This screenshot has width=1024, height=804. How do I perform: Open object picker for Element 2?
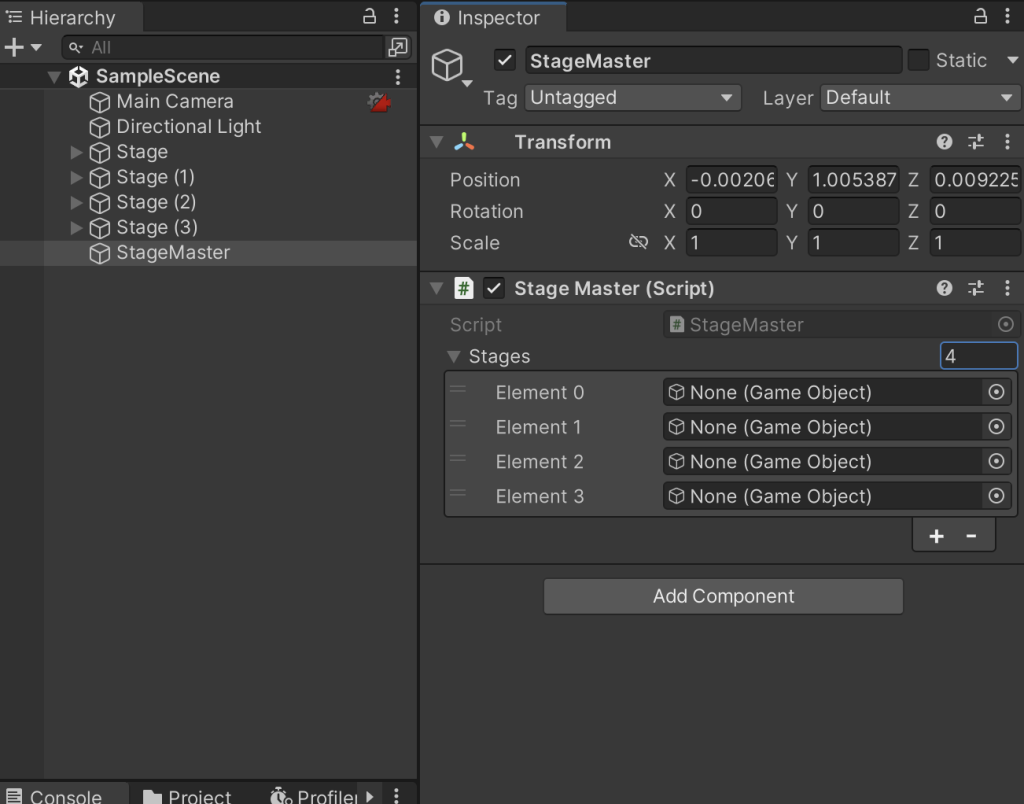click(996, 461)
